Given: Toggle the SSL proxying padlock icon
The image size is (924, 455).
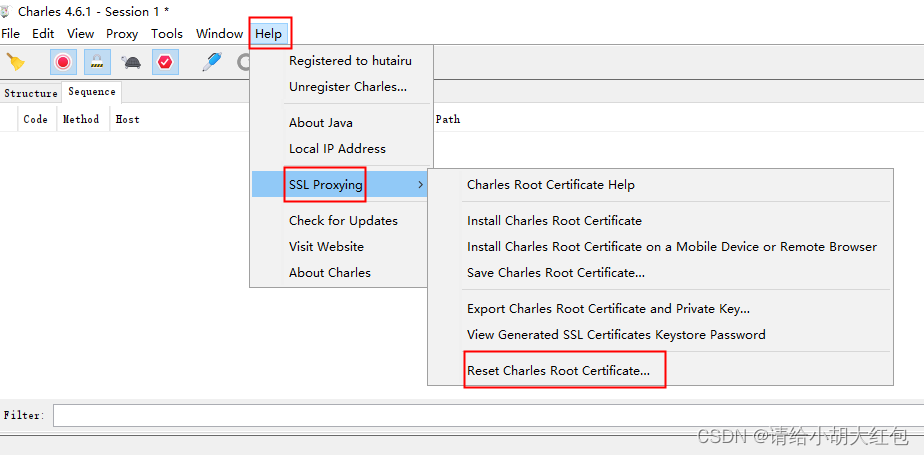Looking at the screenshot, I should coord(97,62).
